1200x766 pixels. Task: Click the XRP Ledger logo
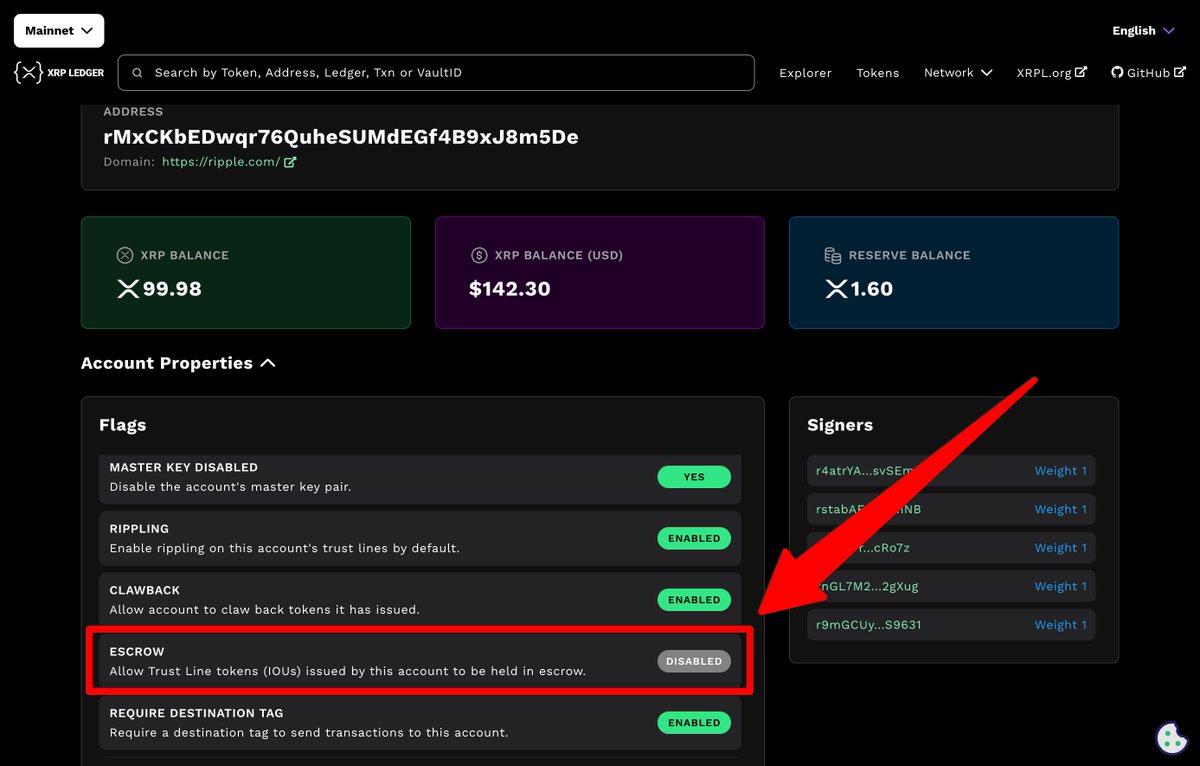59,72
